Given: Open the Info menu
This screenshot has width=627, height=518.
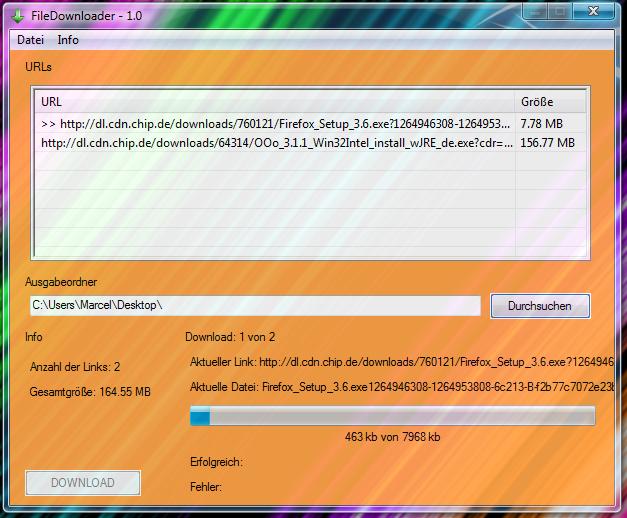Looking at the screenshot, I should 68,40.
